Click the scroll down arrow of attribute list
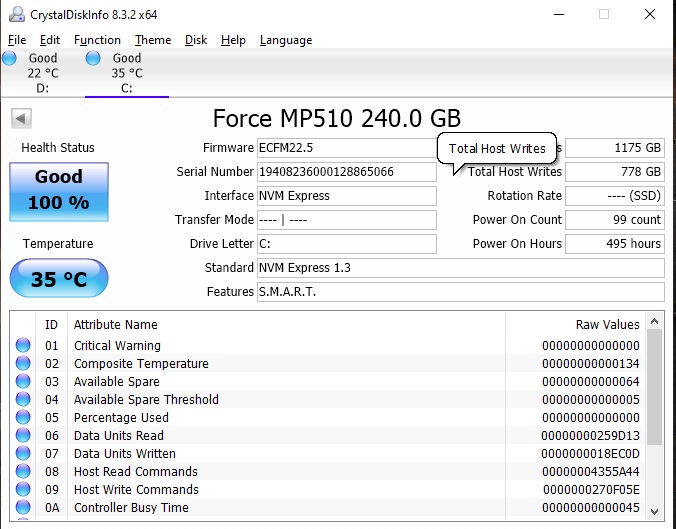This screenshot has height=529, width=676. coord(654,512)
